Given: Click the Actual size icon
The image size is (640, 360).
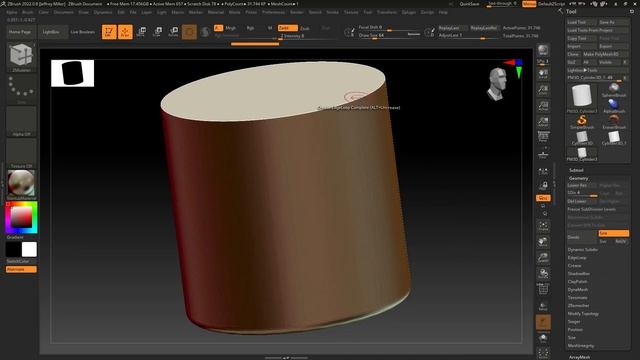Looking at the screenshot, I should click(543, 106).
